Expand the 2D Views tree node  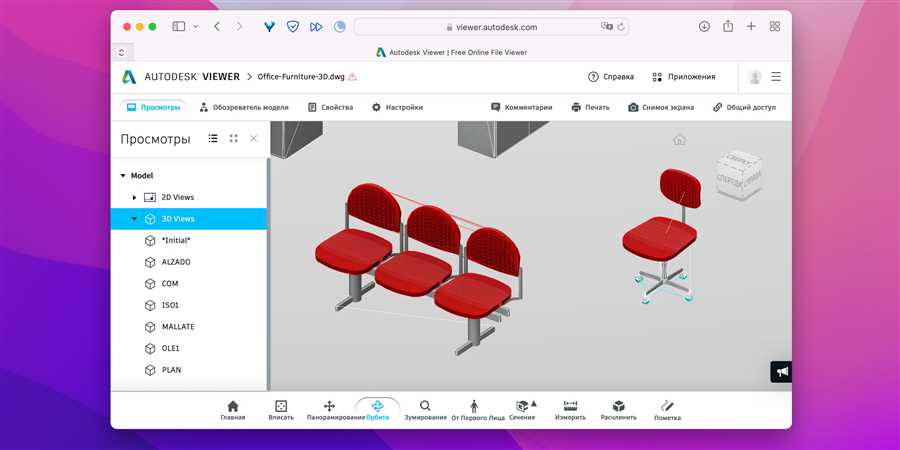pos(135,197)
